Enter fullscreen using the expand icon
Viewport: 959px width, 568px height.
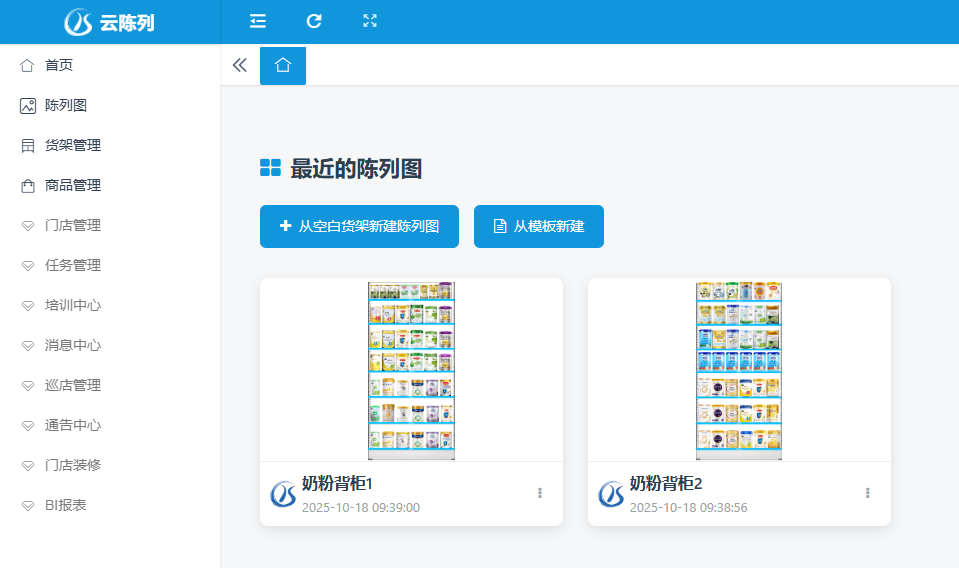click(370, 21)
